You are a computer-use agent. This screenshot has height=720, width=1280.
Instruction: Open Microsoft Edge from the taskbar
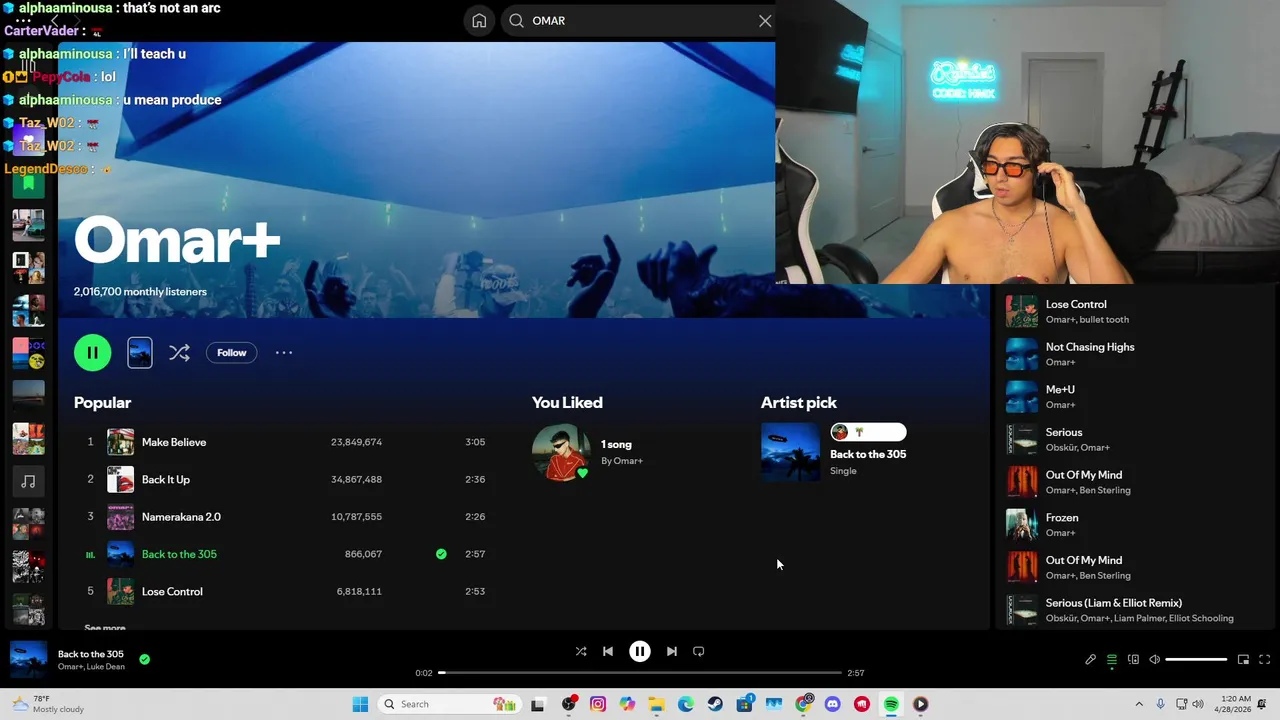tap(686, 704)
